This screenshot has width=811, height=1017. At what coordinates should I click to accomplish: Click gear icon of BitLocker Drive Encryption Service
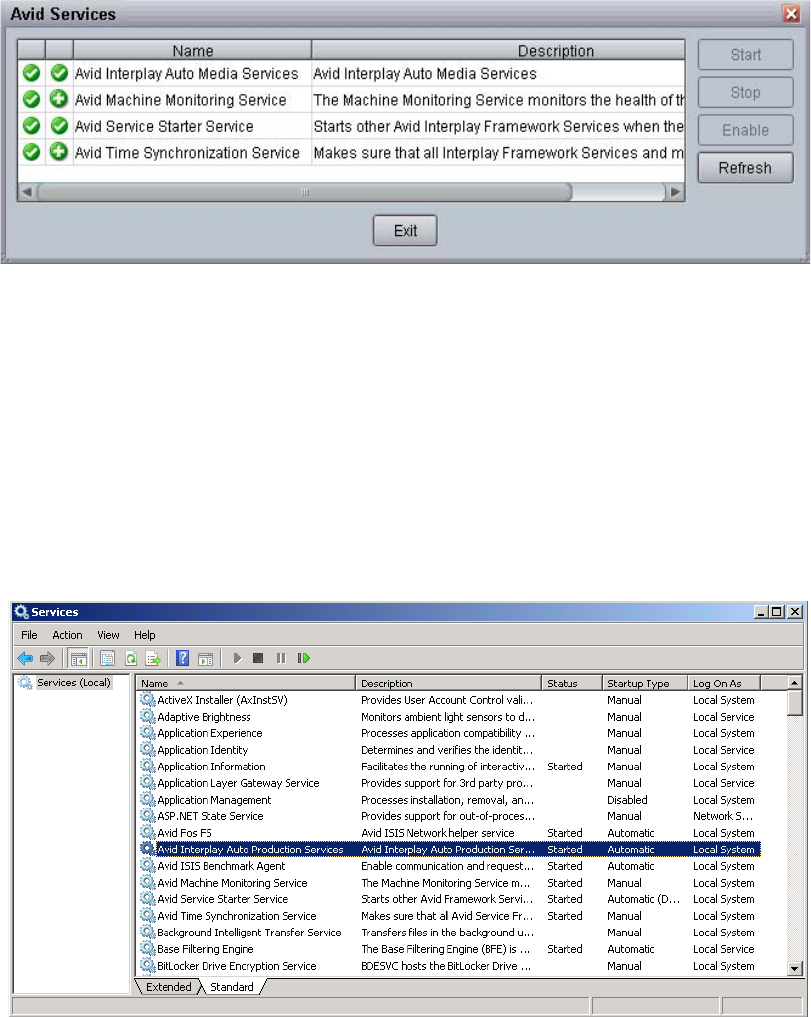pos(148,965)
